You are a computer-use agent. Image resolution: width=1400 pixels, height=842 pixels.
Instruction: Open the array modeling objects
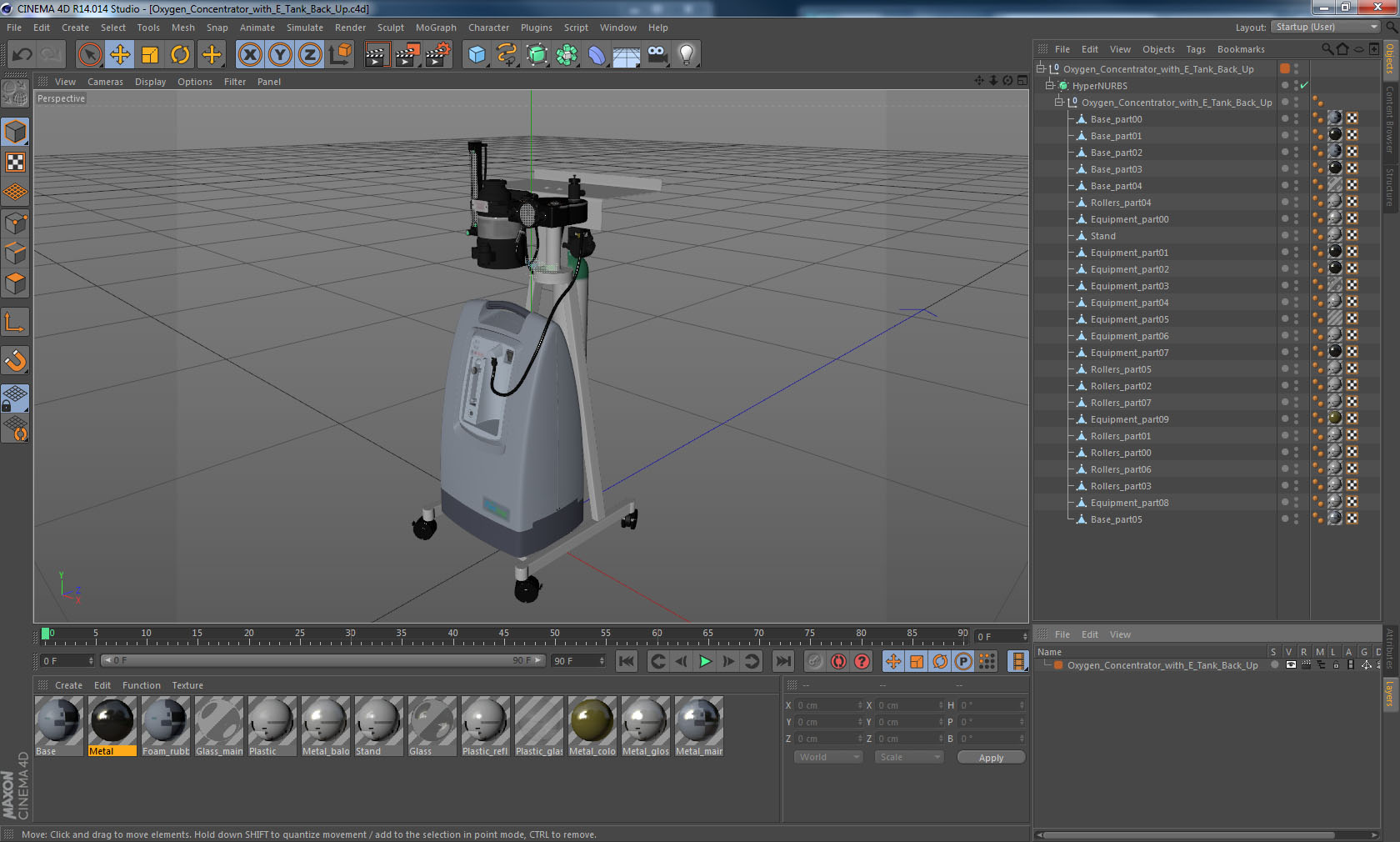pos(567,55)
